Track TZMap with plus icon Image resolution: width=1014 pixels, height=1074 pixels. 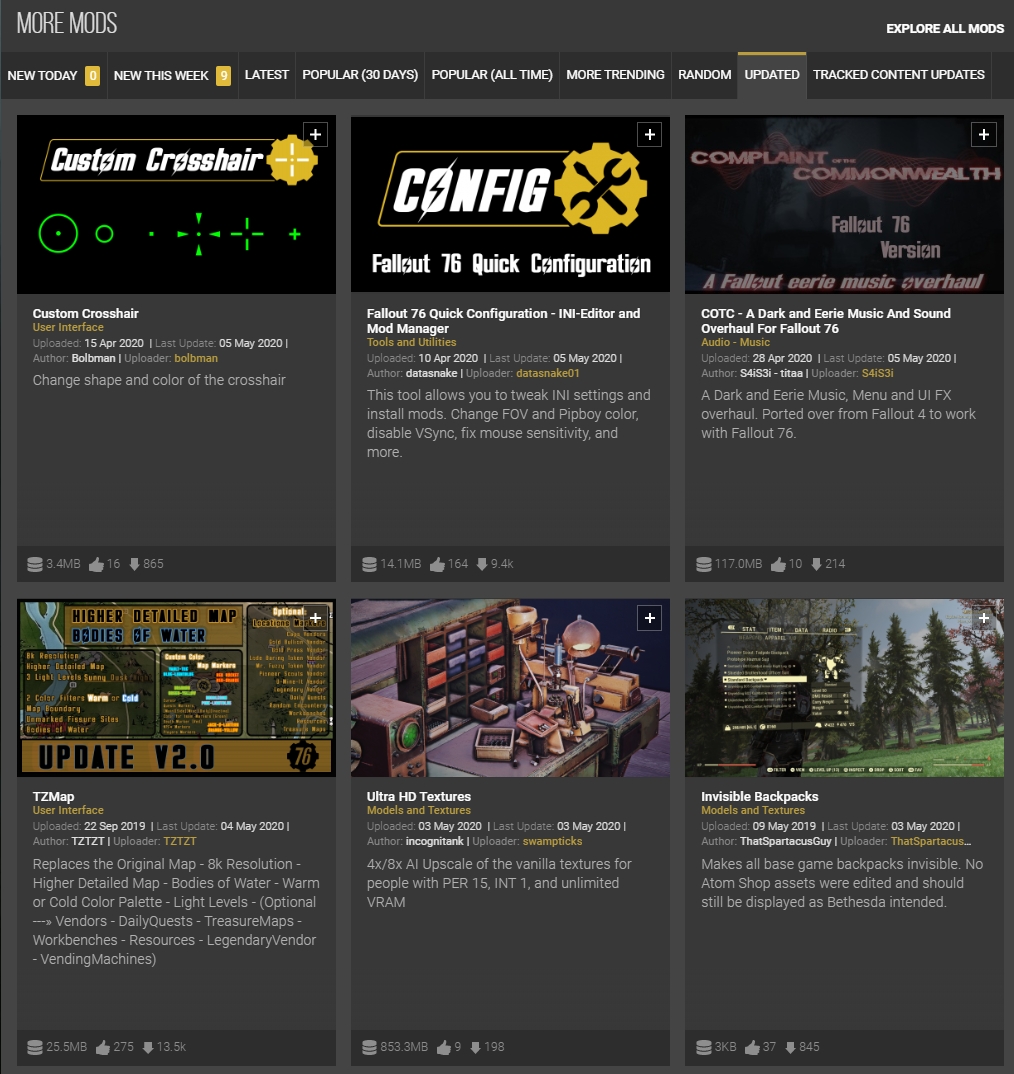[315, 618]
